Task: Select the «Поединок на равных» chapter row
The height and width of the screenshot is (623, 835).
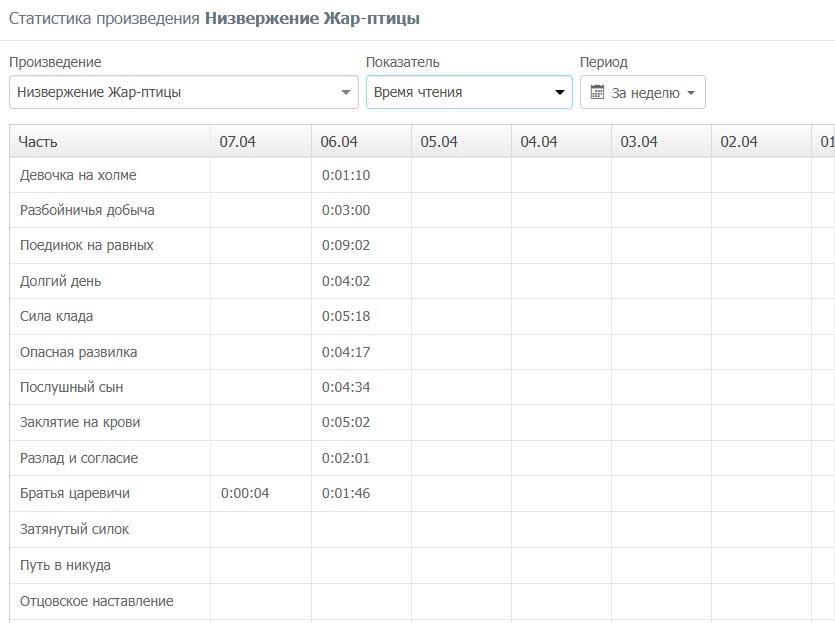Action: point(86,246)
